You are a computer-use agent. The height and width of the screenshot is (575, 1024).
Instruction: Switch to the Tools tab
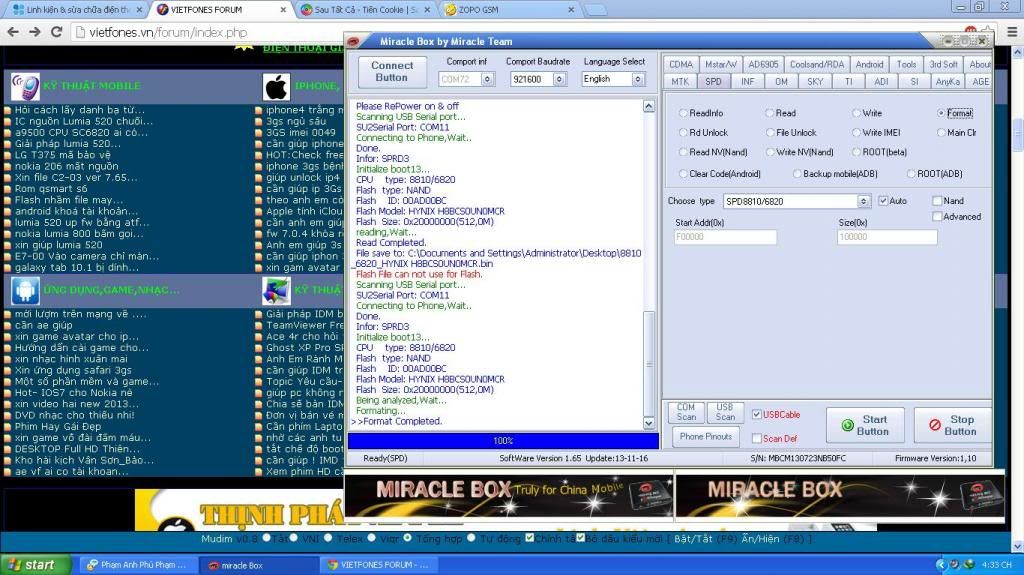[x=906, y=64]
